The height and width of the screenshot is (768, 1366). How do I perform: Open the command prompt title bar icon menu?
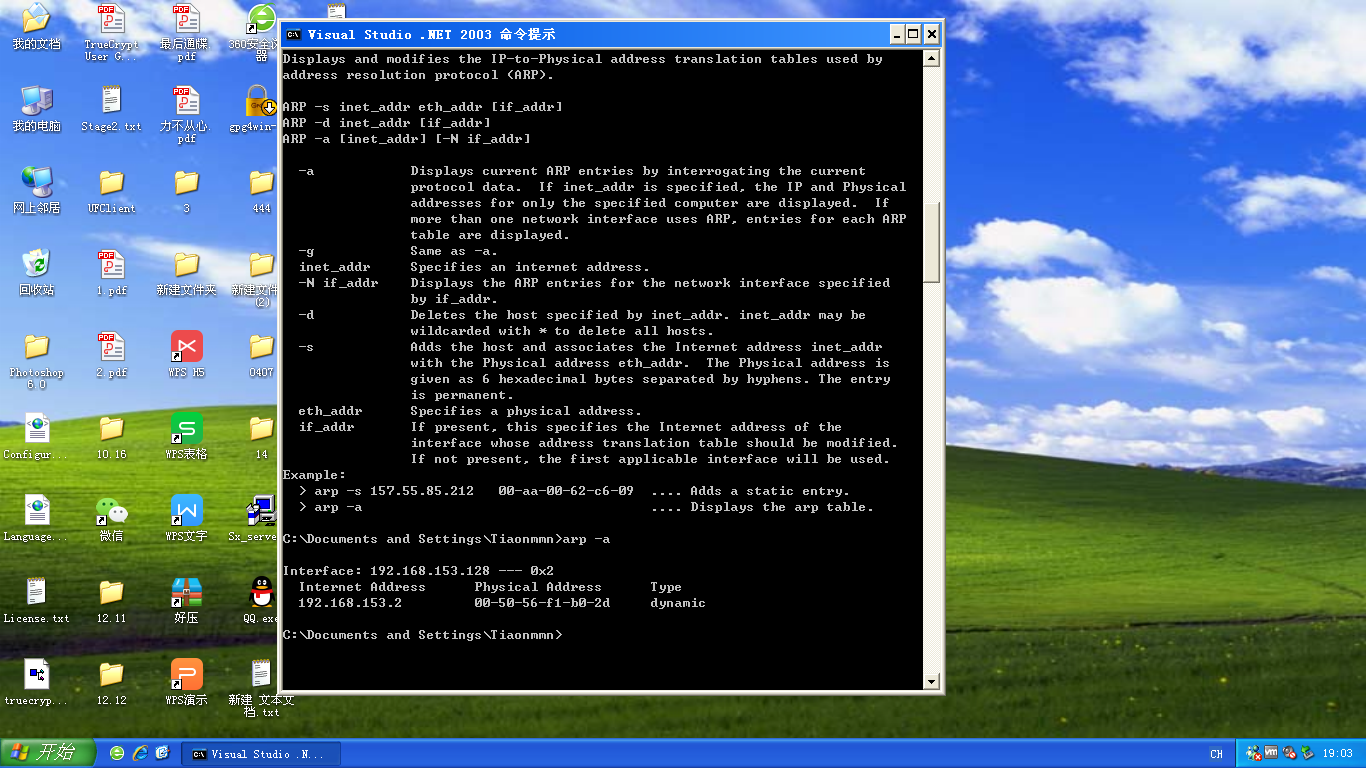293,34
